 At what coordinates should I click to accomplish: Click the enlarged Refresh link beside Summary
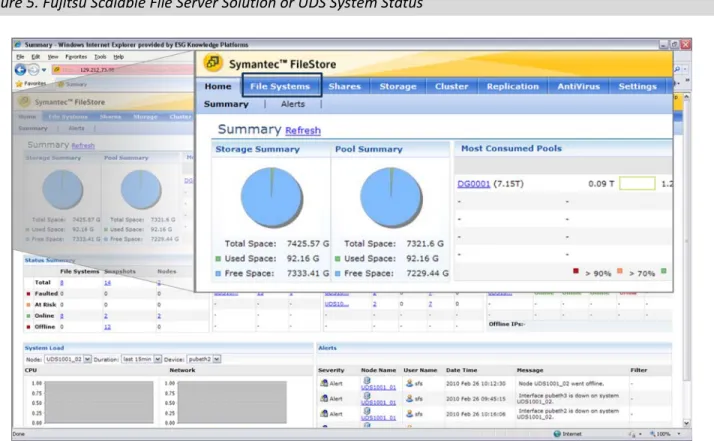303,130
